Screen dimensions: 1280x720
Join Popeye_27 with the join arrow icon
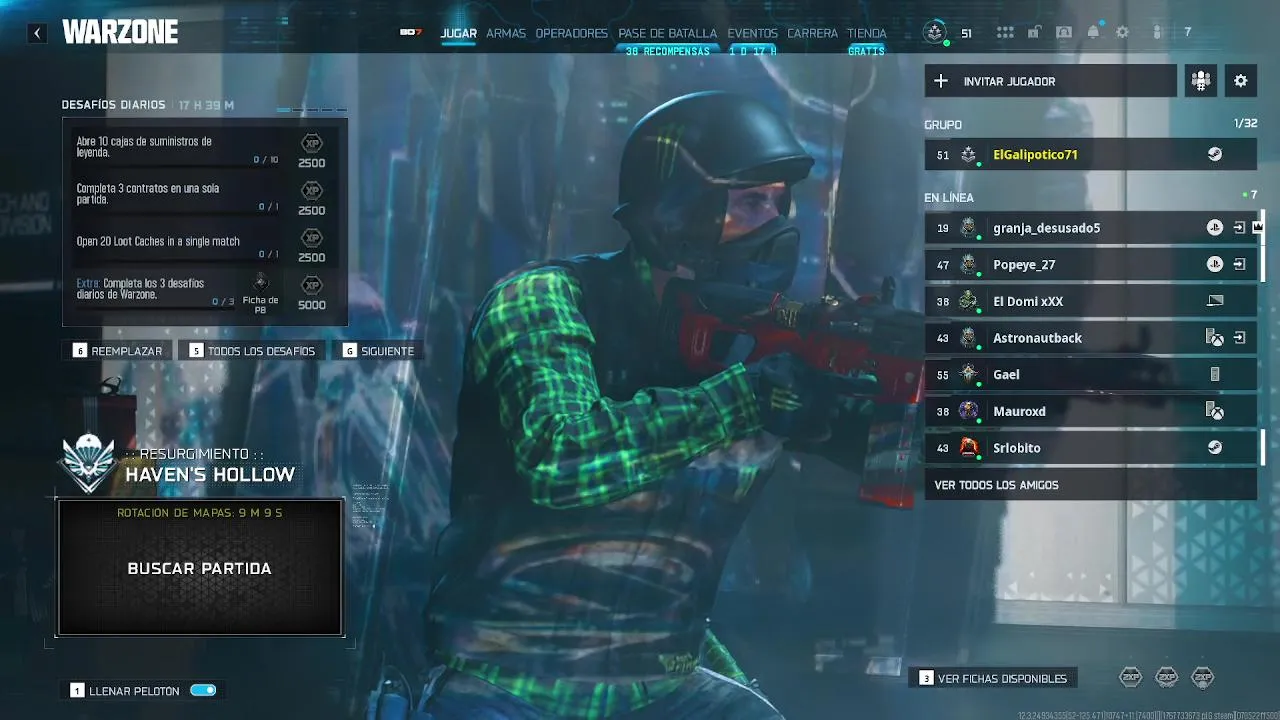click(x=1239, y=265)
